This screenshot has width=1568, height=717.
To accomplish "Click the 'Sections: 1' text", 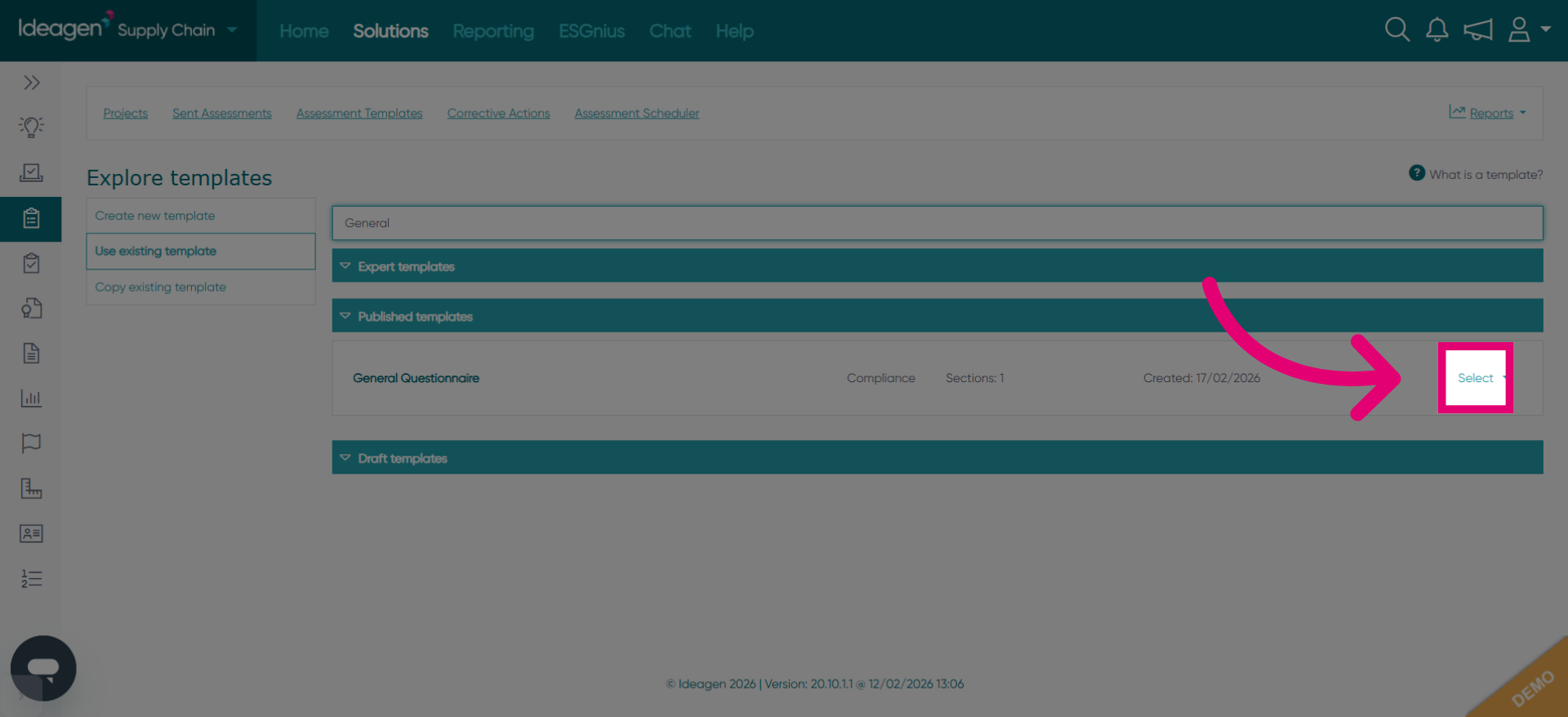I will pyautogui.click(x=975, y=378).
